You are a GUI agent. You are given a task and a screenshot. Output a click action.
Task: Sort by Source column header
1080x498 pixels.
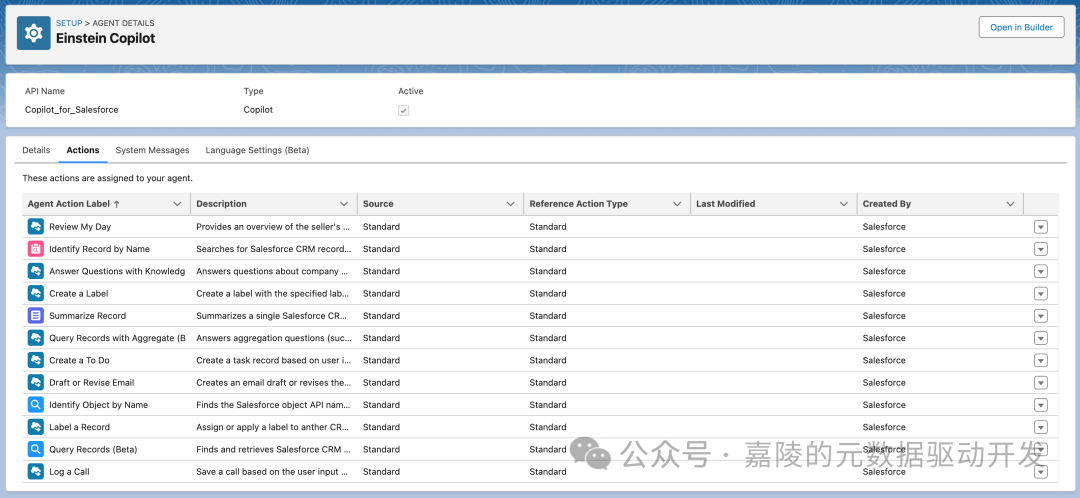378,204
